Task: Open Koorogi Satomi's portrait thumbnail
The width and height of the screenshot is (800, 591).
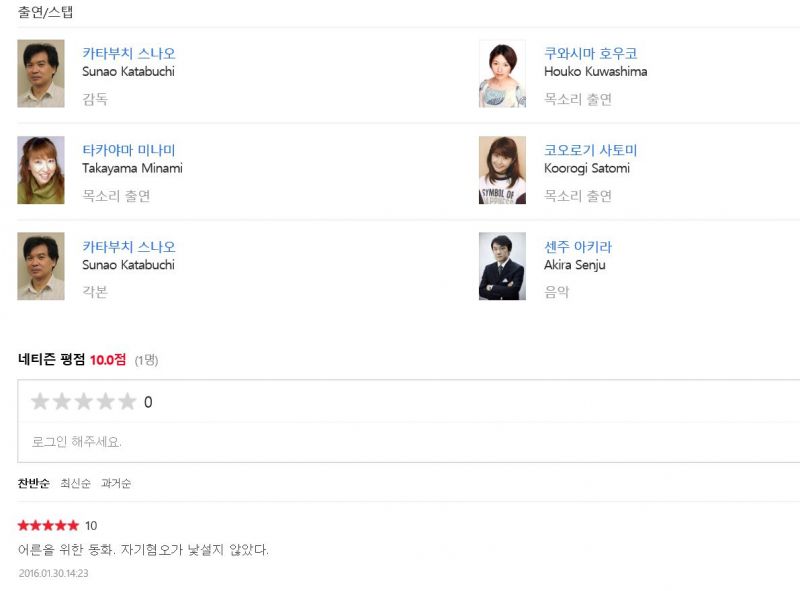Action: pyautogui.click(x=502, y=170)
